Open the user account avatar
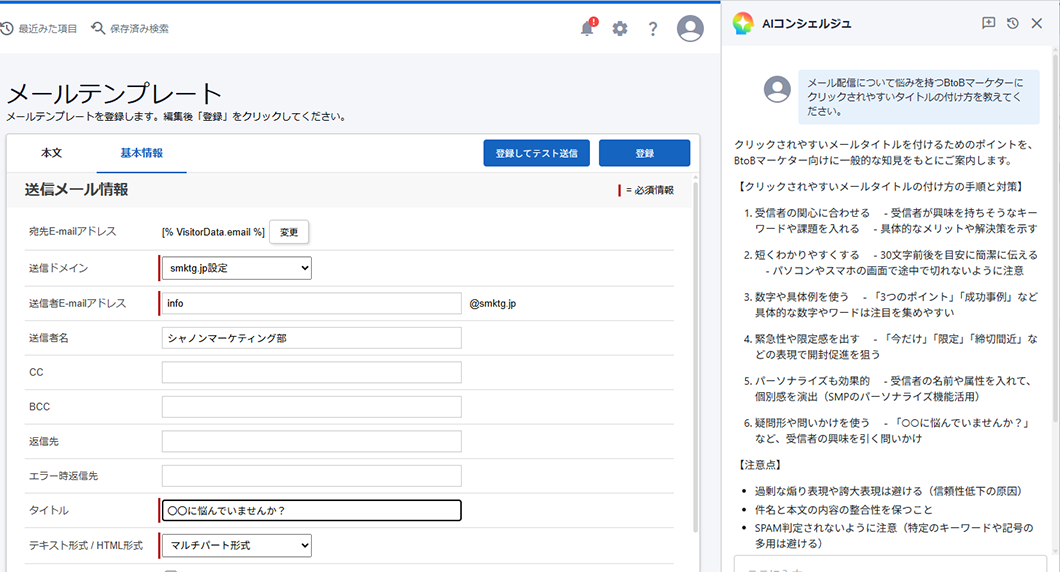The image size is (1060, 572). pos(690,28)
